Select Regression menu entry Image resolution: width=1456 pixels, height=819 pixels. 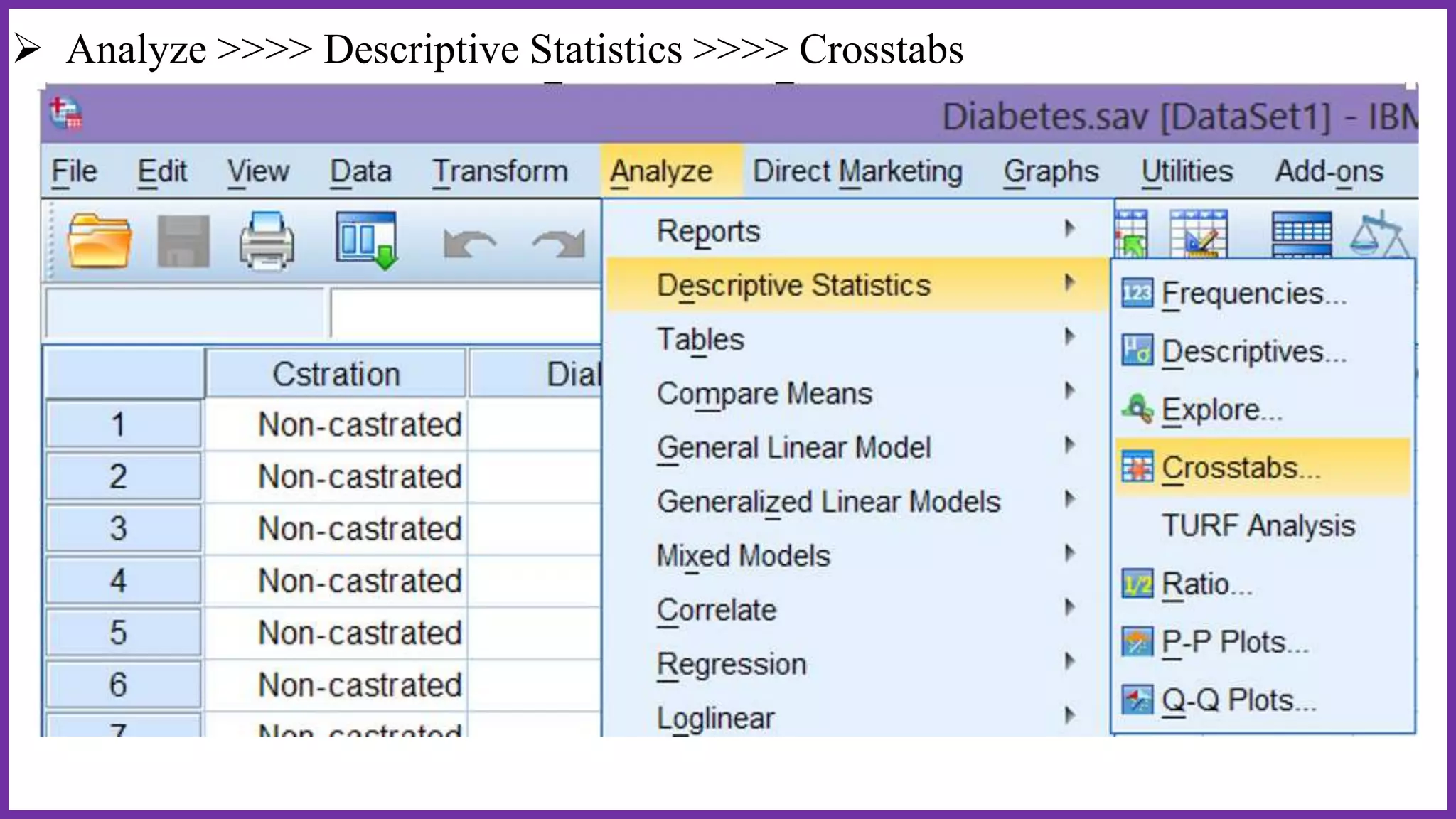click(857, 663)
